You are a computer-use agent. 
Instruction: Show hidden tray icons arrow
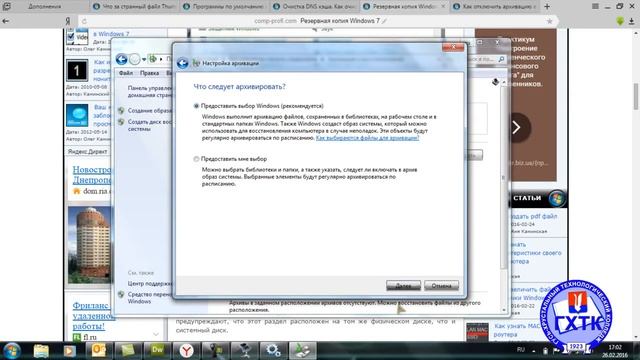point(533,351)
